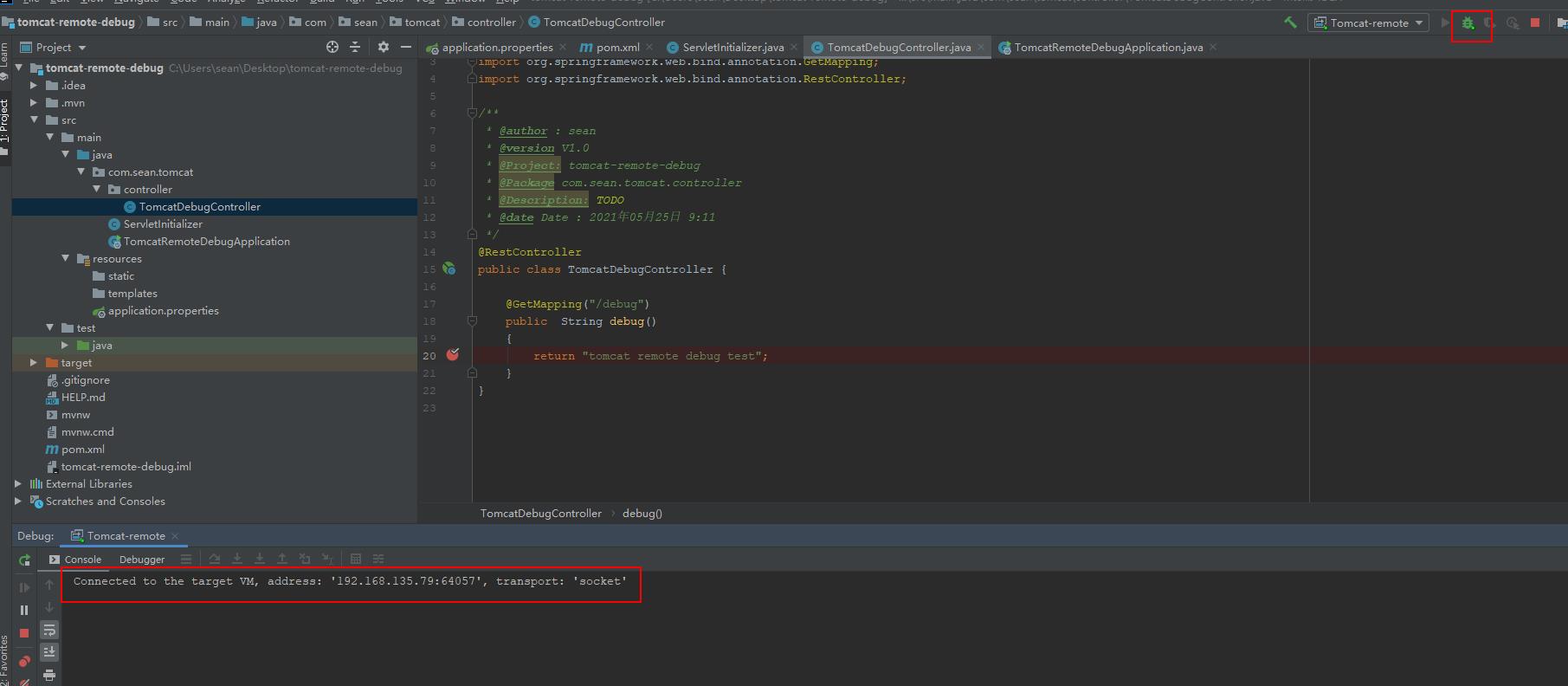Hide the Project tool window
Screen dimensions: 1568x686
(x=405, y=47)
